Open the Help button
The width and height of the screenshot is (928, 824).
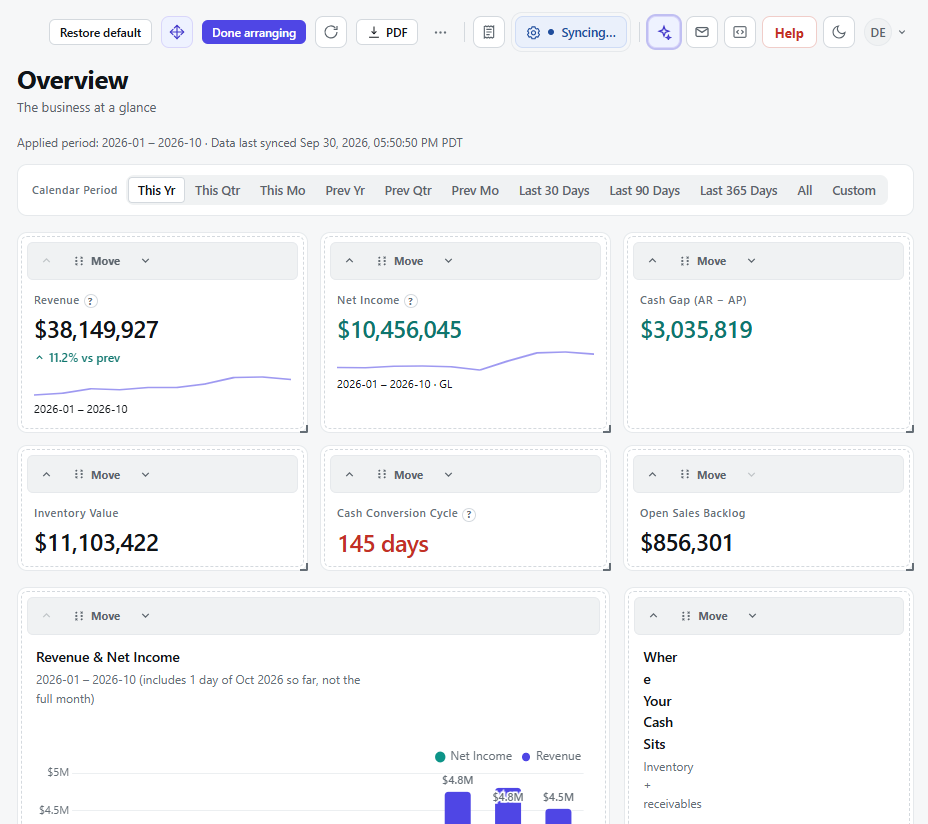tap(789, 33)
